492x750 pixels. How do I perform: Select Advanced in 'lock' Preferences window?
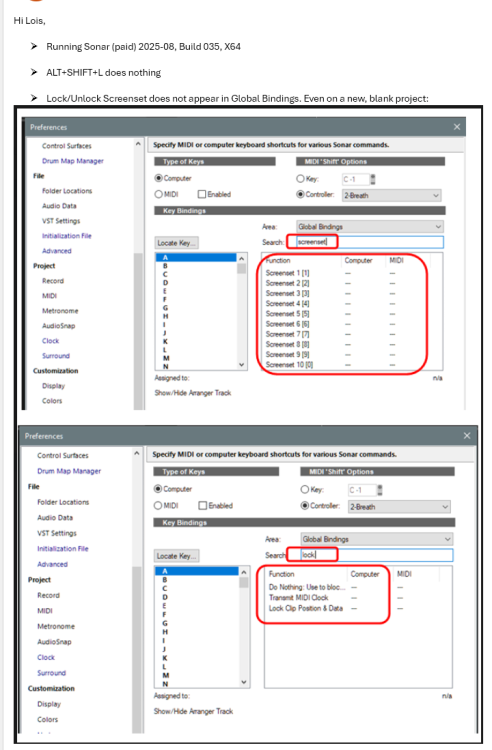[53, 564]
